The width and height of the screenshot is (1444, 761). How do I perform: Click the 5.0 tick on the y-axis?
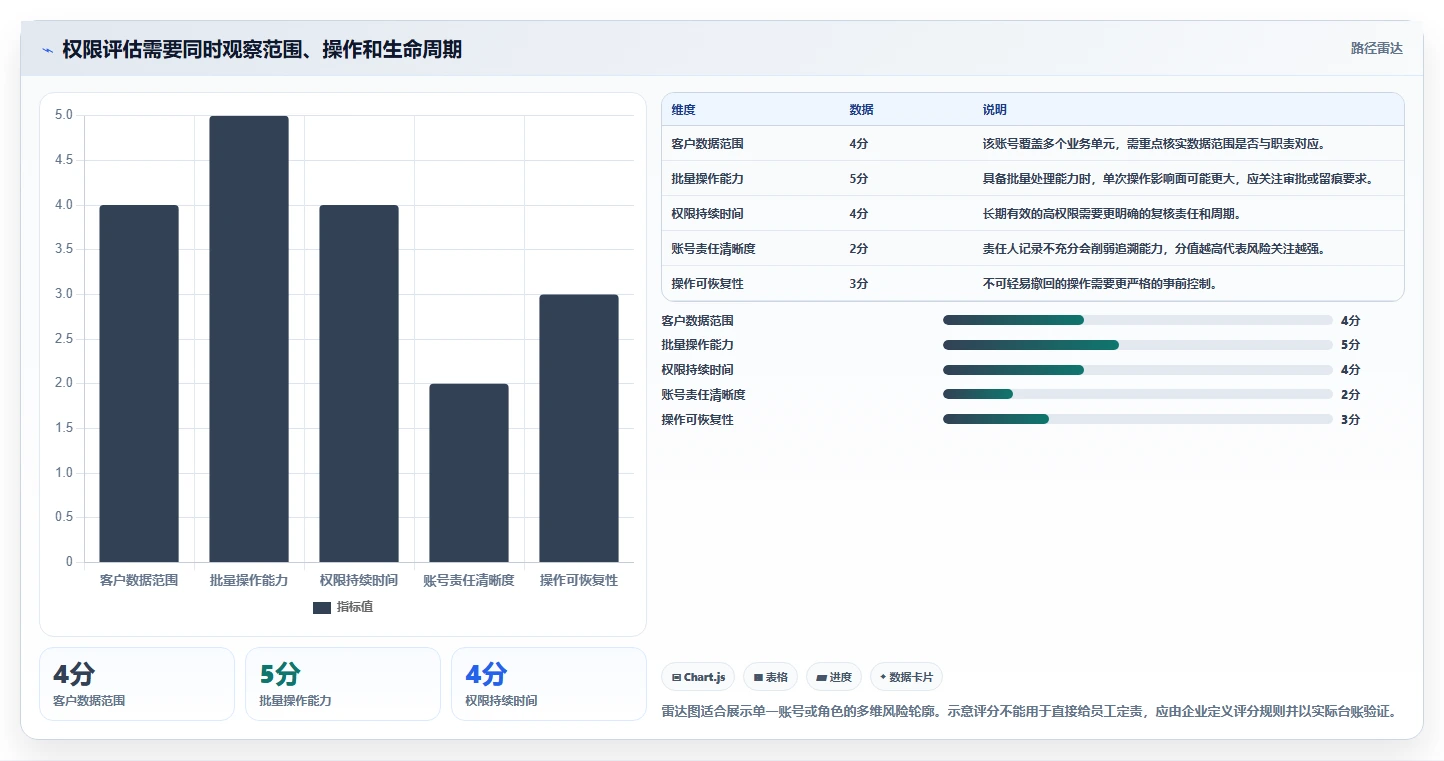point(63,115)
